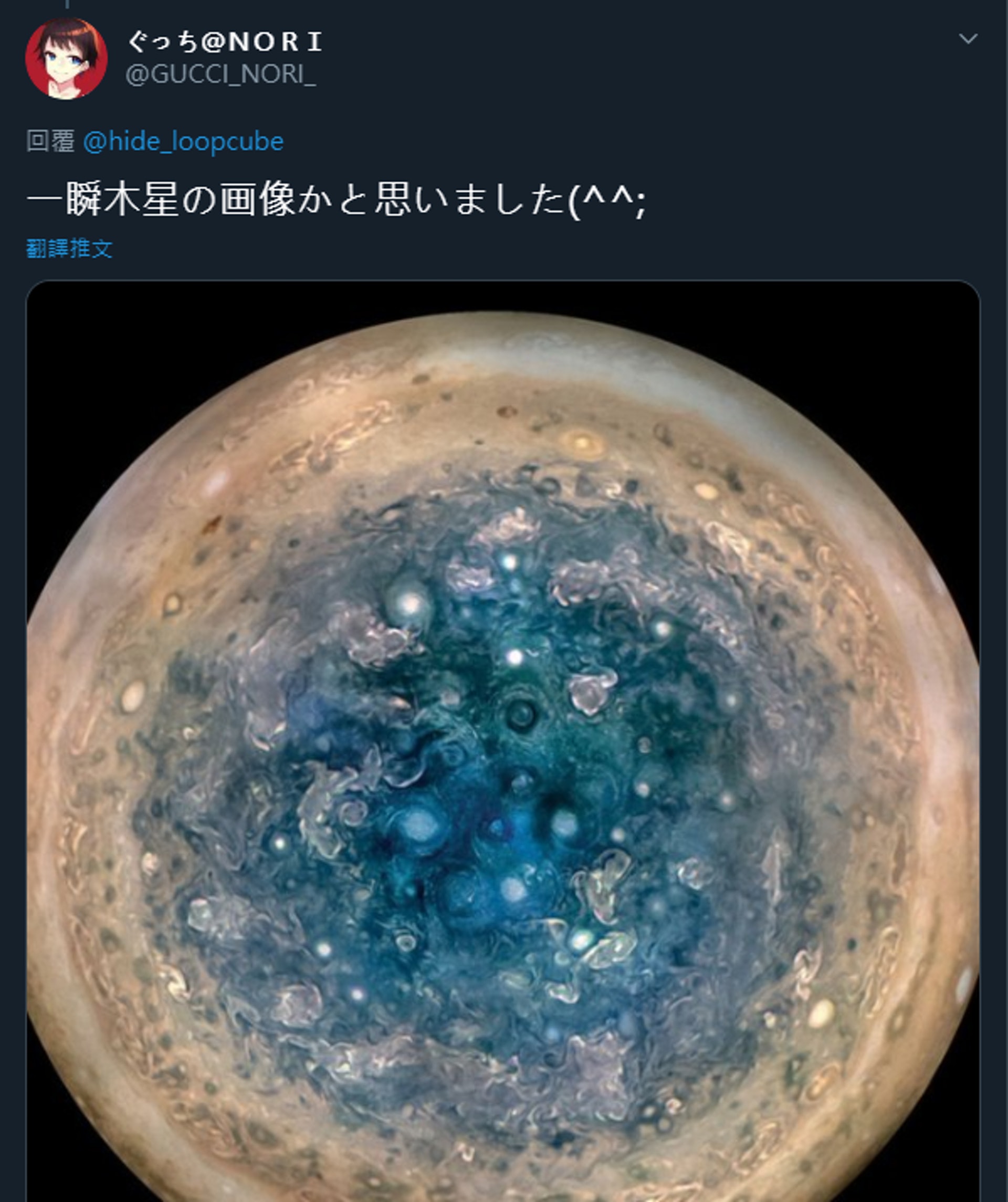Image resolution: width=1008 pixels, height=1202 pixels.
Task: Select the tweet text about 木星の画像
Action: pos(337,201)
